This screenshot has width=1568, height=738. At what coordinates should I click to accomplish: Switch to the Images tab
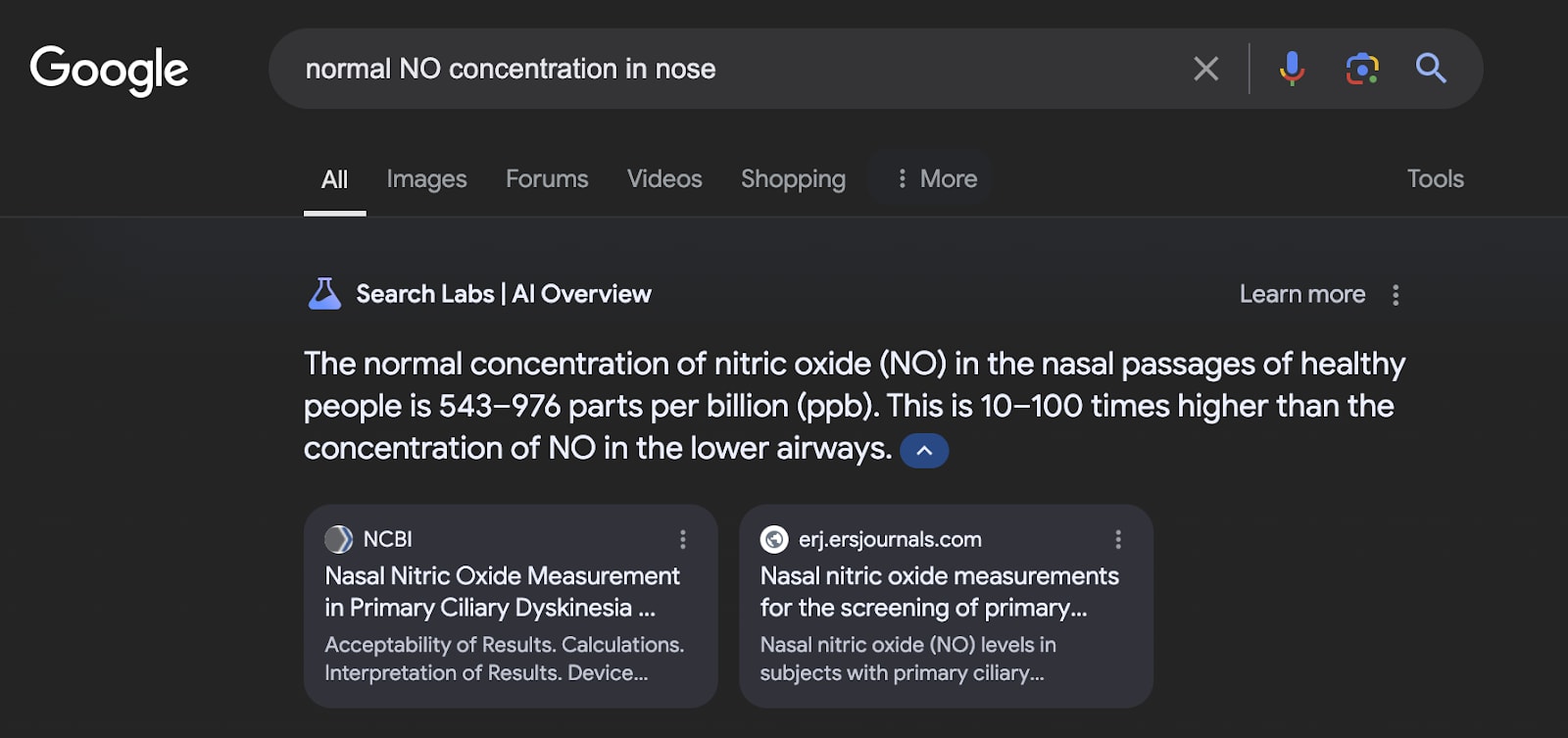click(426, 179)
